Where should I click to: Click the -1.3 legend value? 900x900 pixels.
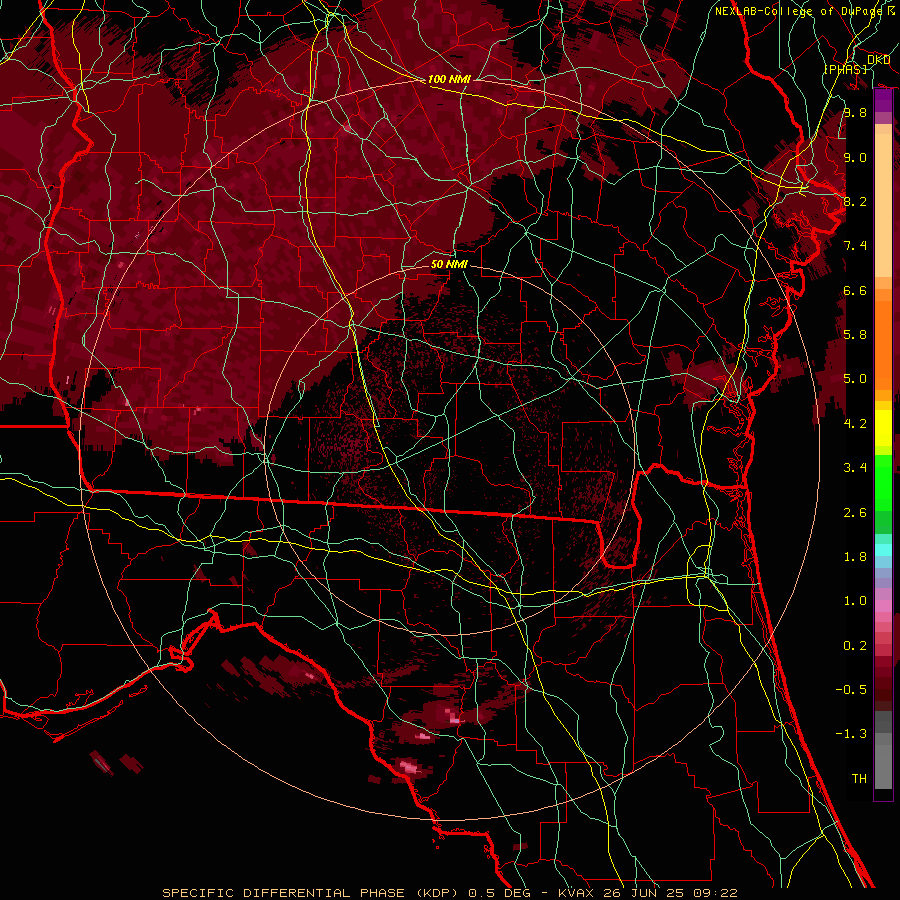(851, 734)
